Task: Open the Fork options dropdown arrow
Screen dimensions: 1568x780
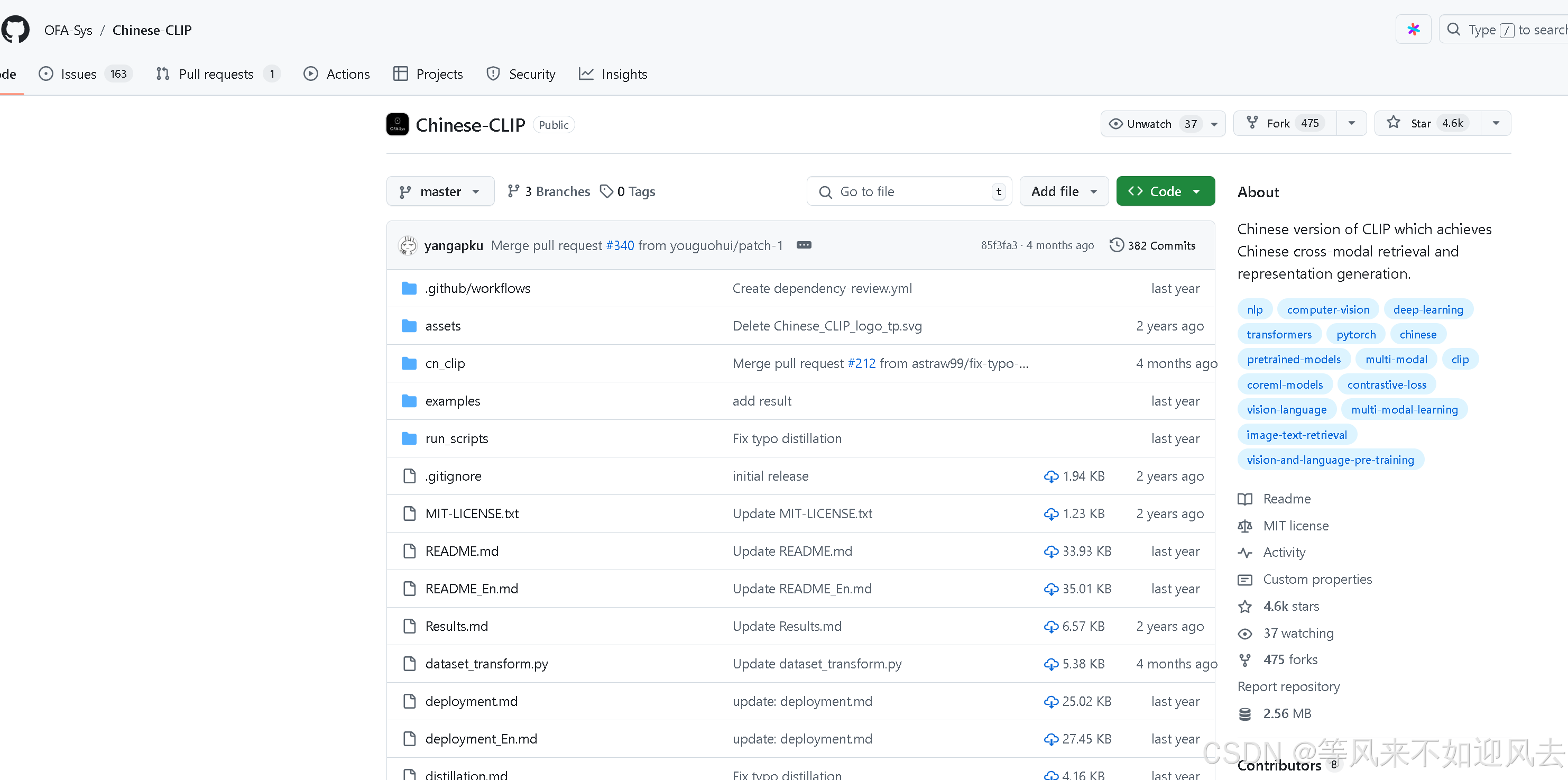Action: pyautogui.click(x=1351, y=124)
